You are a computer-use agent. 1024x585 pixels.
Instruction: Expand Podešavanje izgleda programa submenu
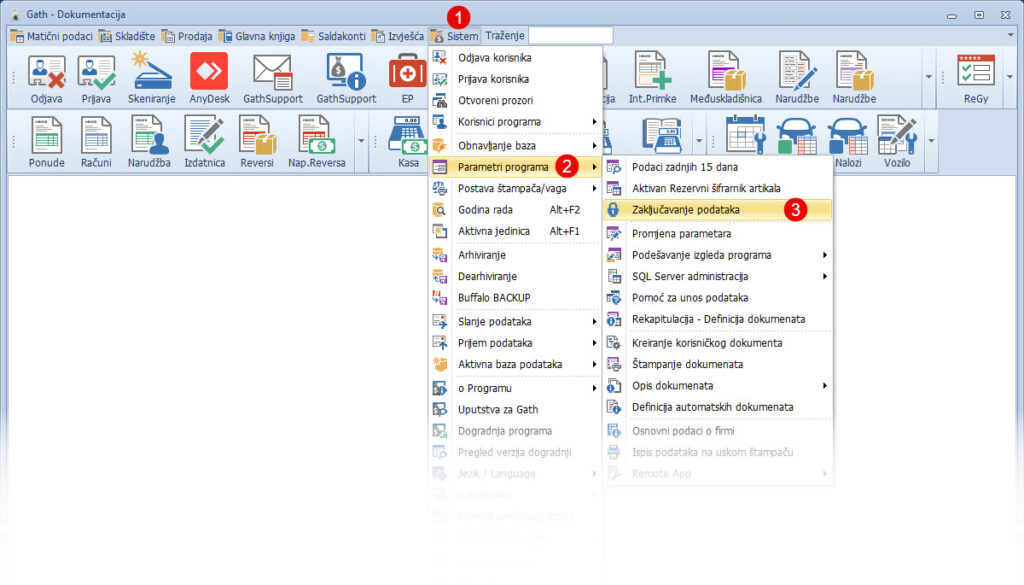click(716, 255)
